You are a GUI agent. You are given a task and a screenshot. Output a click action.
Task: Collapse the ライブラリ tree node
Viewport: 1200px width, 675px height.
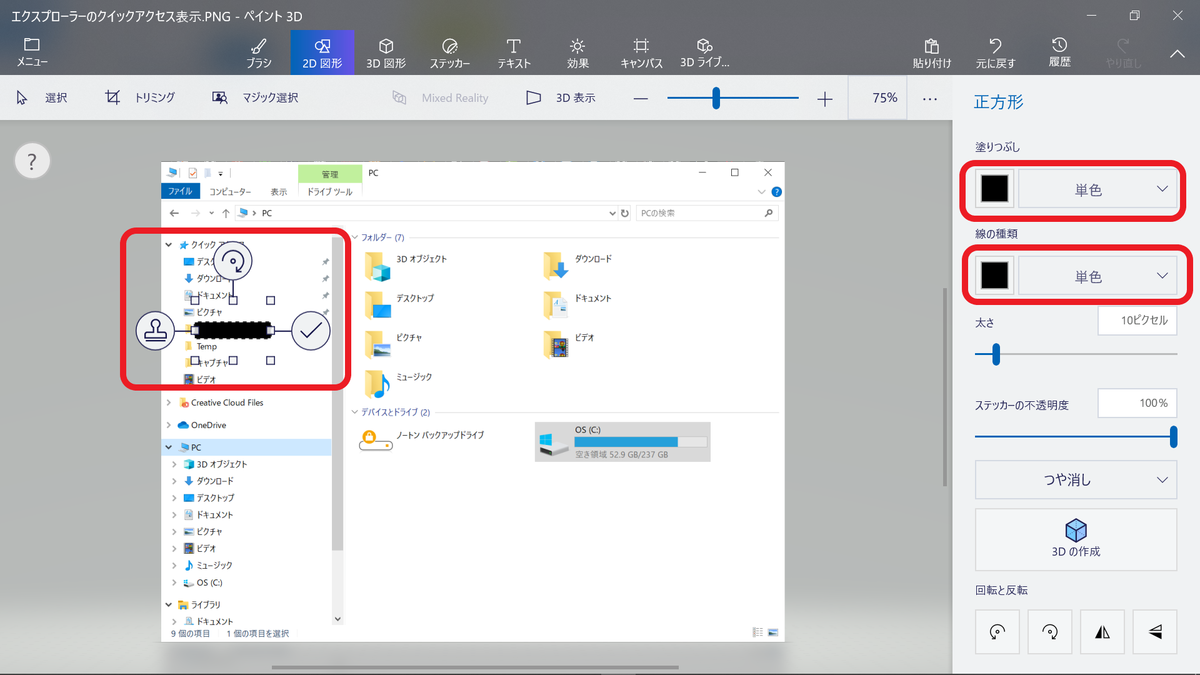click(168, 605)
